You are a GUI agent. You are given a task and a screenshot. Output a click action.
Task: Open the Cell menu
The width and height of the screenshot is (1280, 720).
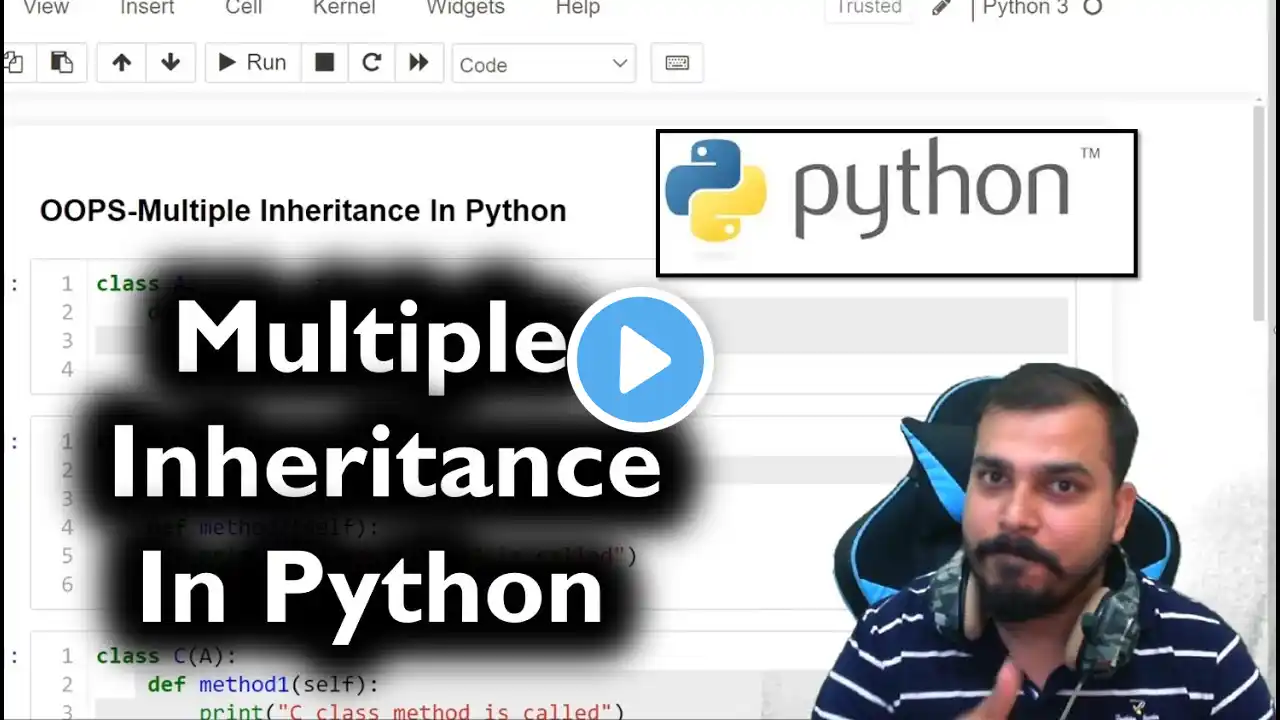pos(243,8)
